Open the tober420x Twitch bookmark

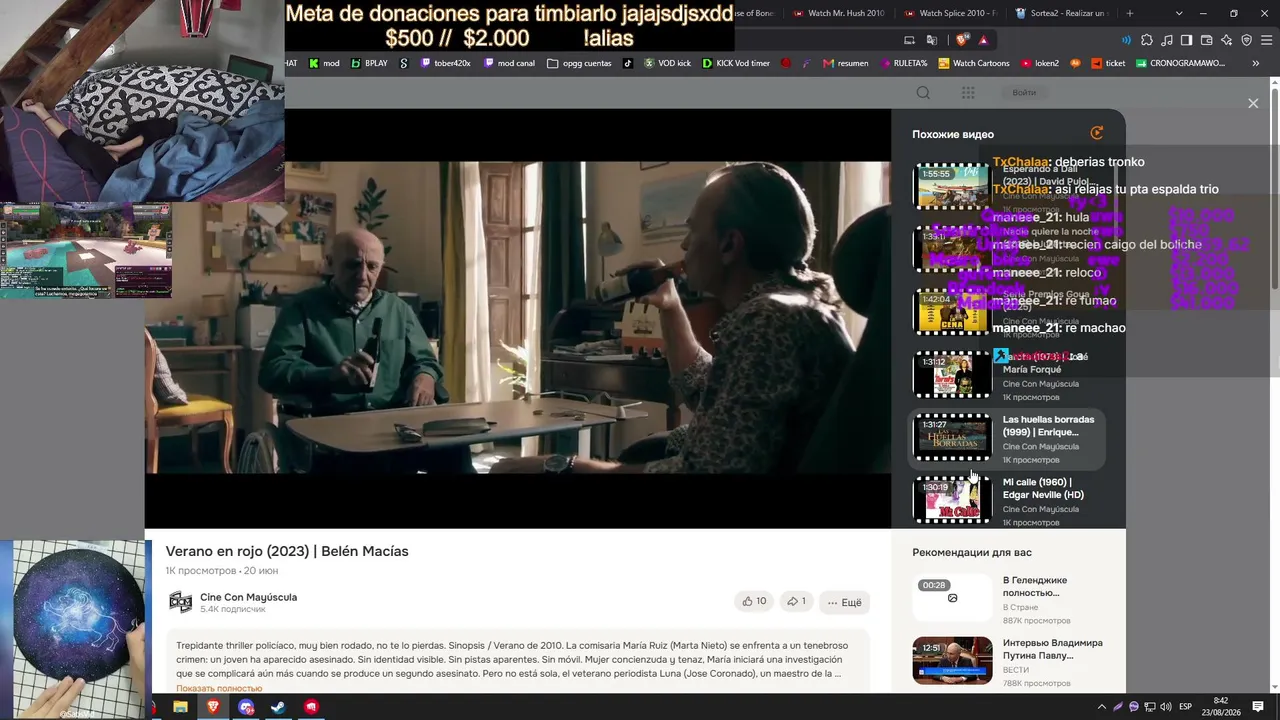click(x=445, y=63)
